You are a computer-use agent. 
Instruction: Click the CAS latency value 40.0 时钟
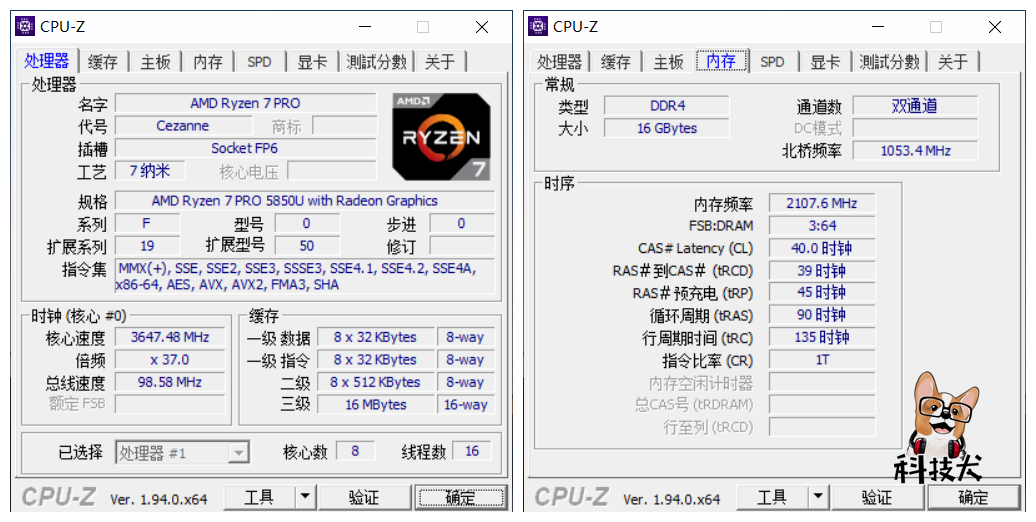(822, 248)
